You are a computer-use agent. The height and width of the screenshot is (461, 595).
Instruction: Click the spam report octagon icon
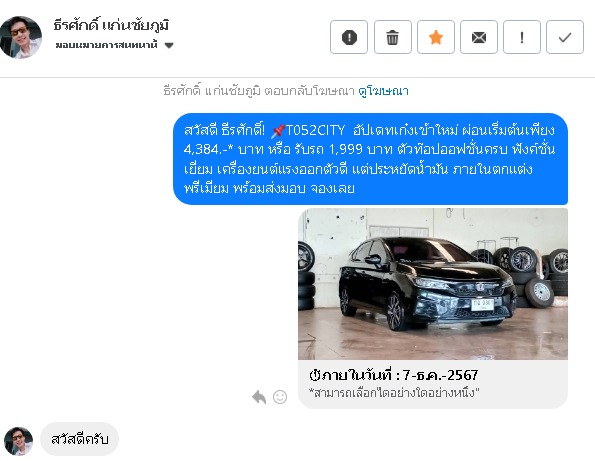tap(349, 37)
